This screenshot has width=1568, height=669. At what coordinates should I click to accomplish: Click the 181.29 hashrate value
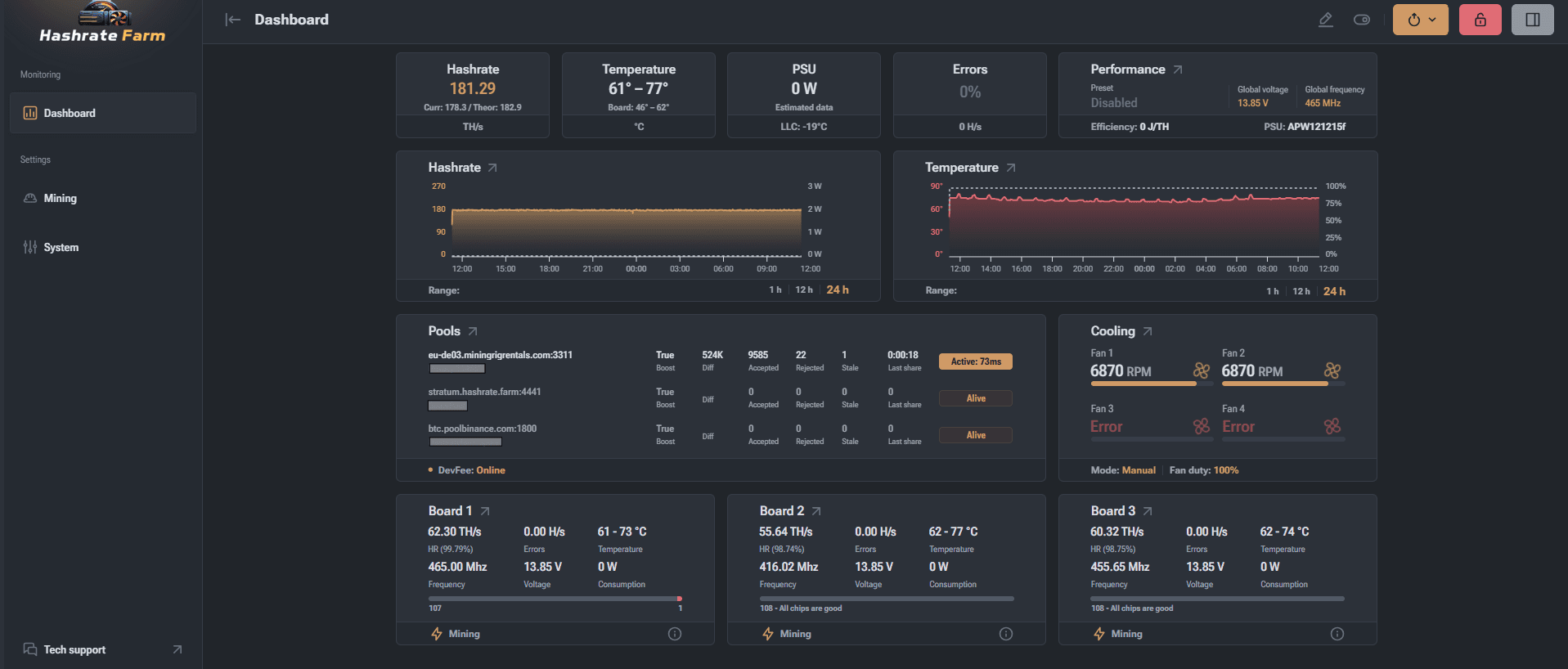(x=473, y=88)
